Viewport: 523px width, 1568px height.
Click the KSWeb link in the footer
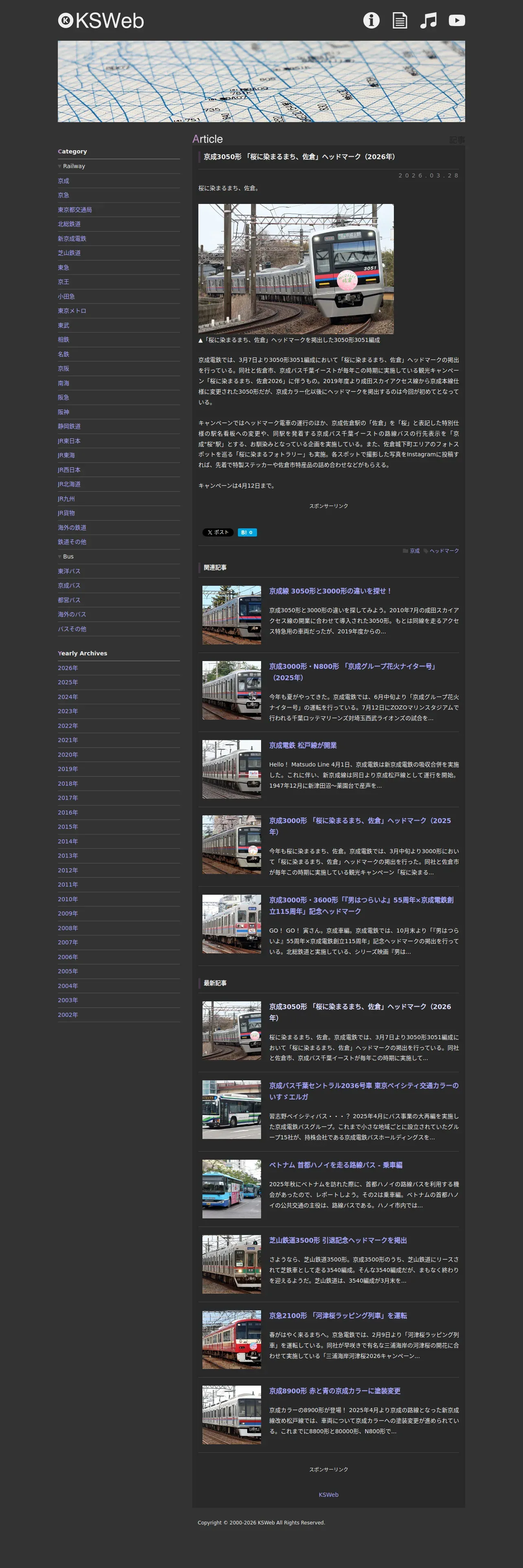tap(329, 1495)
